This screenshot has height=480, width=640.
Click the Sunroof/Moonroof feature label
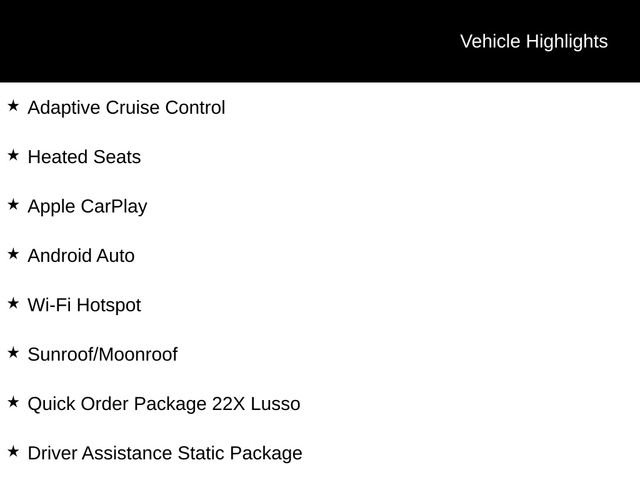102,355
